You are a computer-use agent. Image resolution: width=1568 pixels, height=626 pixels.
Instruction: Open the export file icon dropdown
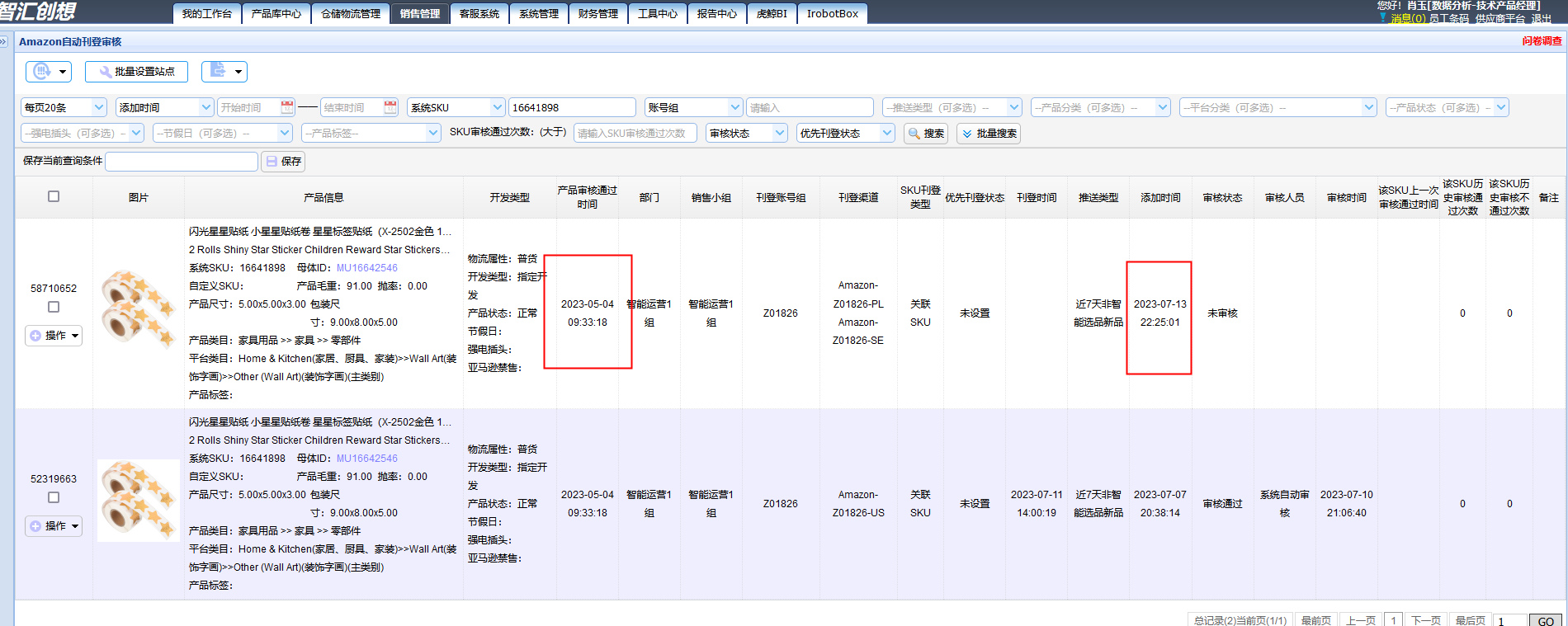coord(224,72)
